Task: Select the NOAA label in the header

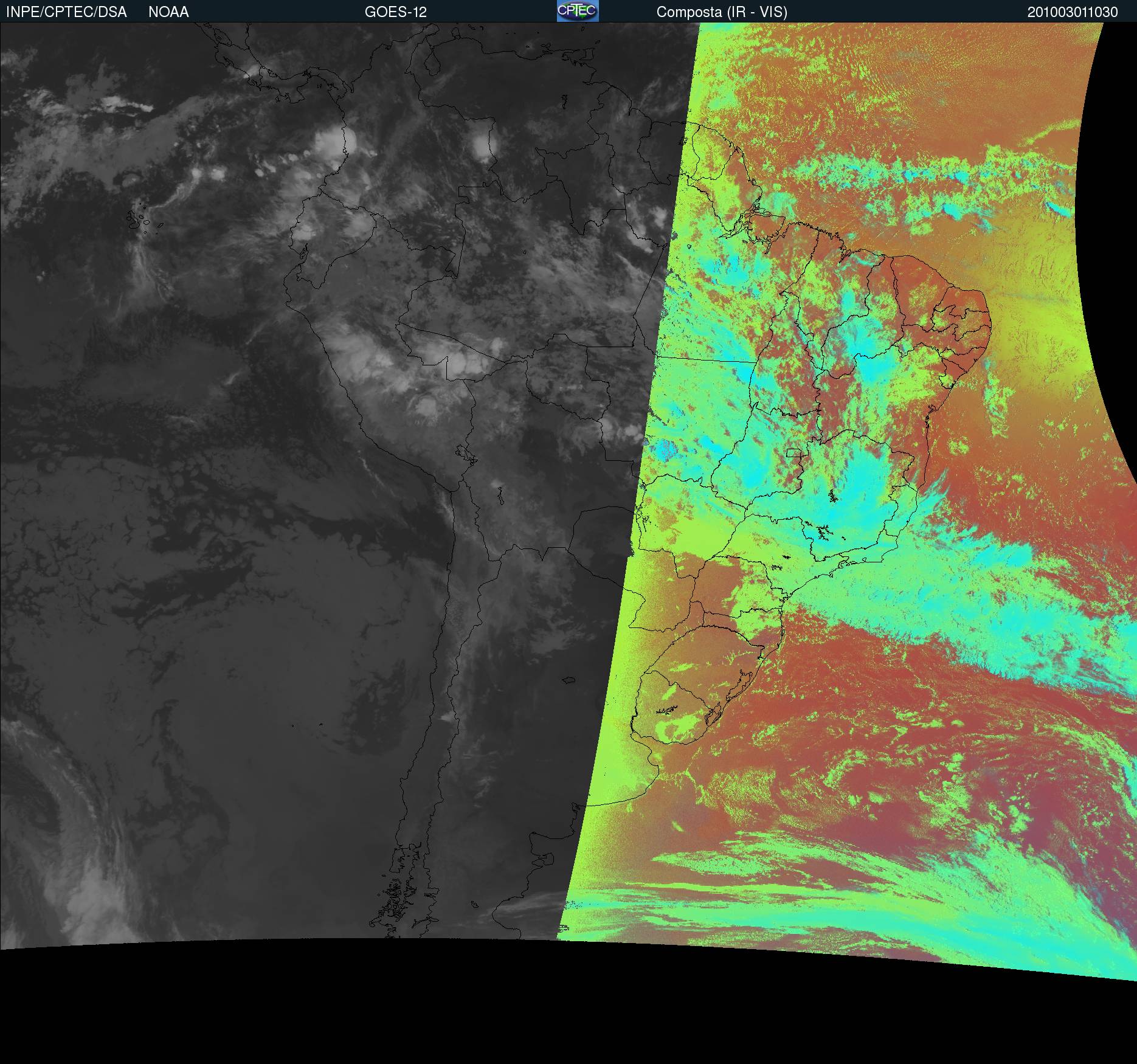Action: click(x=168, y=12)
